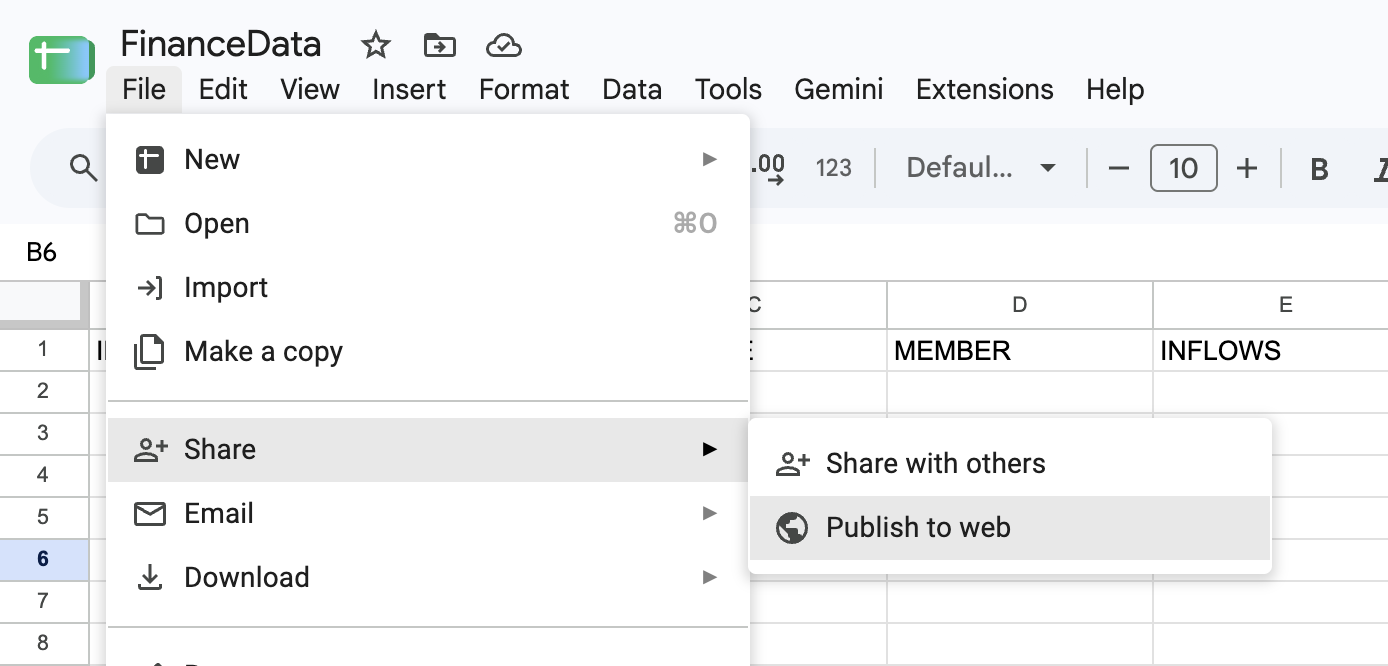Open the Format menu
Viewport: 1388px width, 666px height.
[x=524, y=89]
